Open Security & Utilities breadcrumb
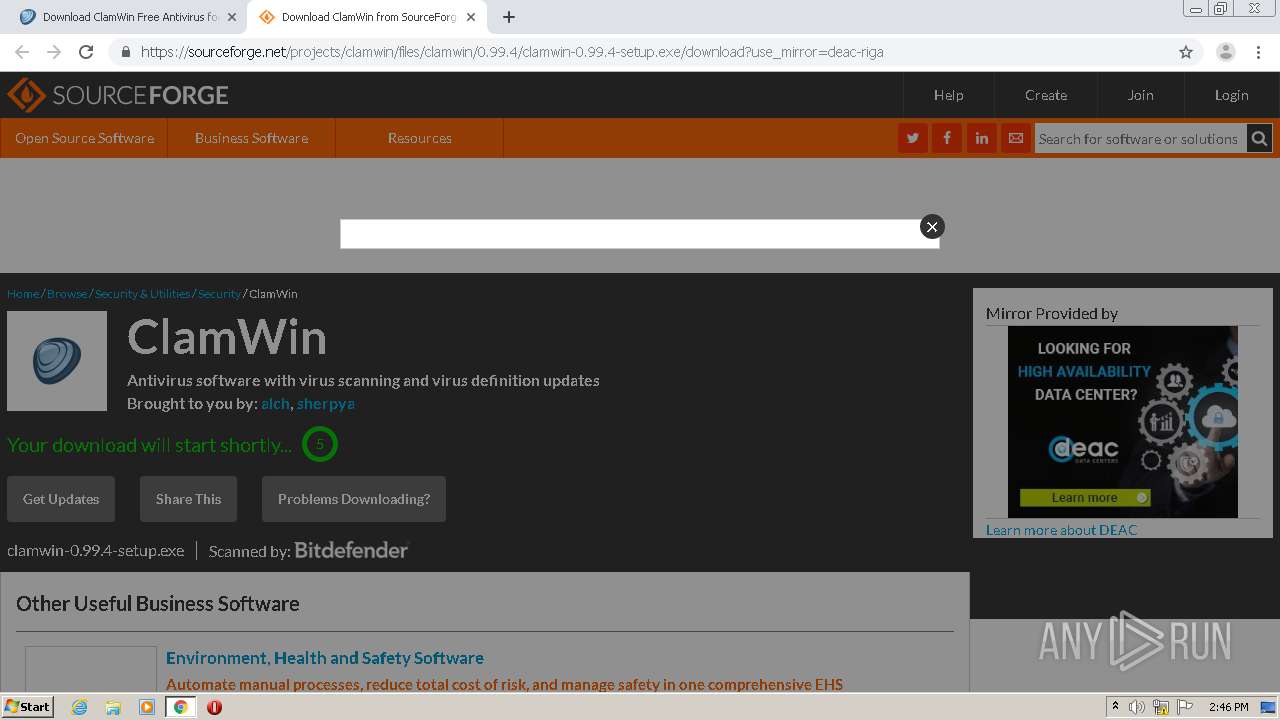Image resolution: width=1280 pixels, height=720 pixels. [x=143, y=294]
